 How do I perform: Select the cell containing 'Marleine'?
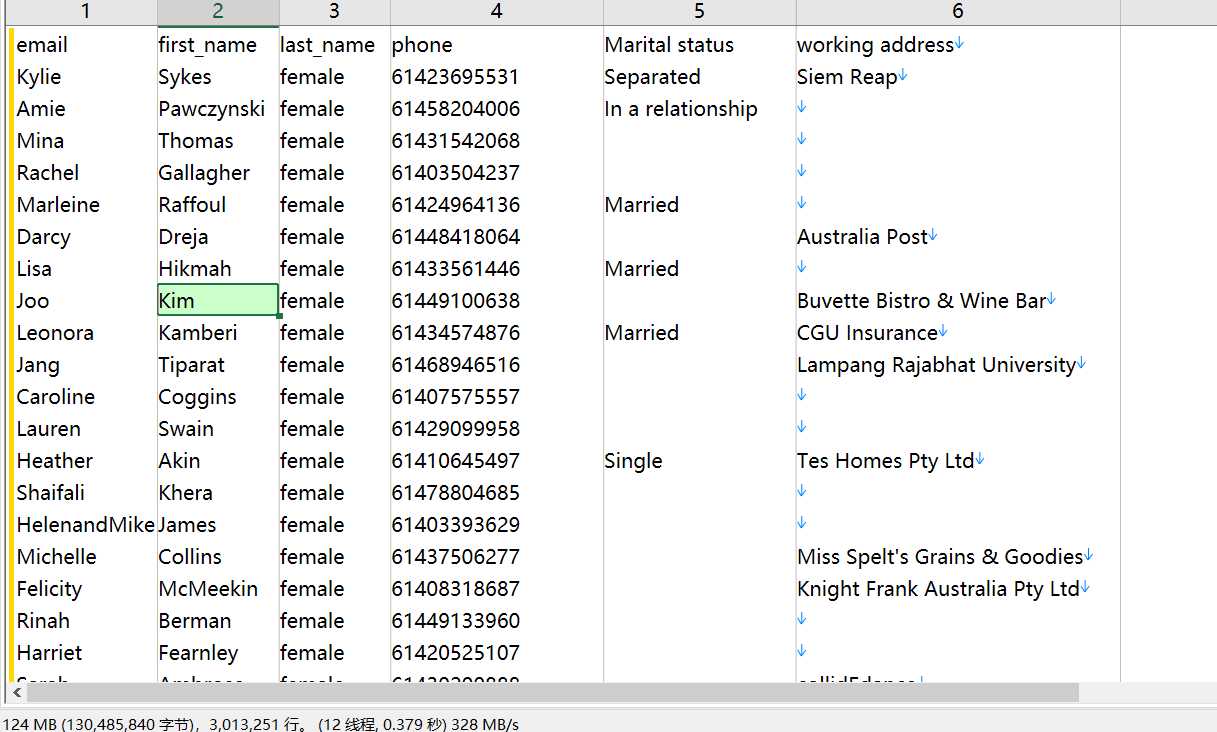pyautogui.click(x=85, y=205)
